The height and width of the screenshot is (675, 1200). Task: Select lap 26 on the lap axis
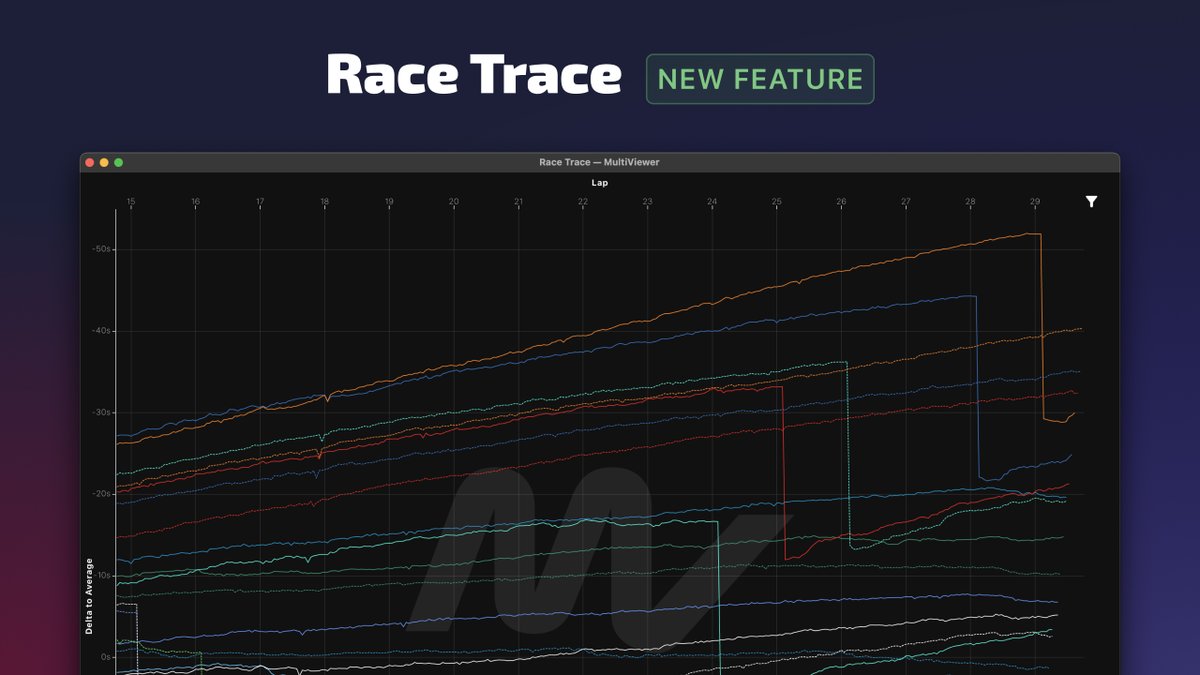[841, 202]
